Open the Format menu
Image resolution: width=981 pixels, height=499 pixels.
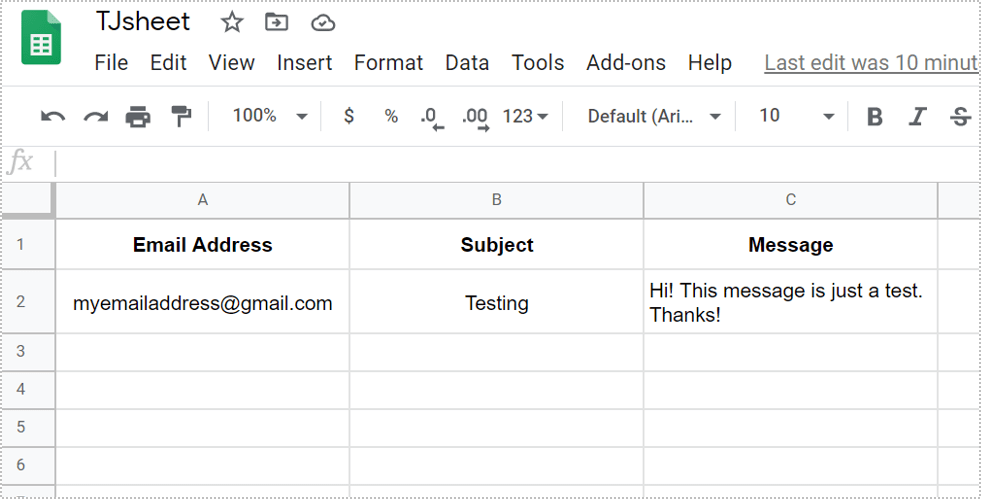tap(388, 63)
